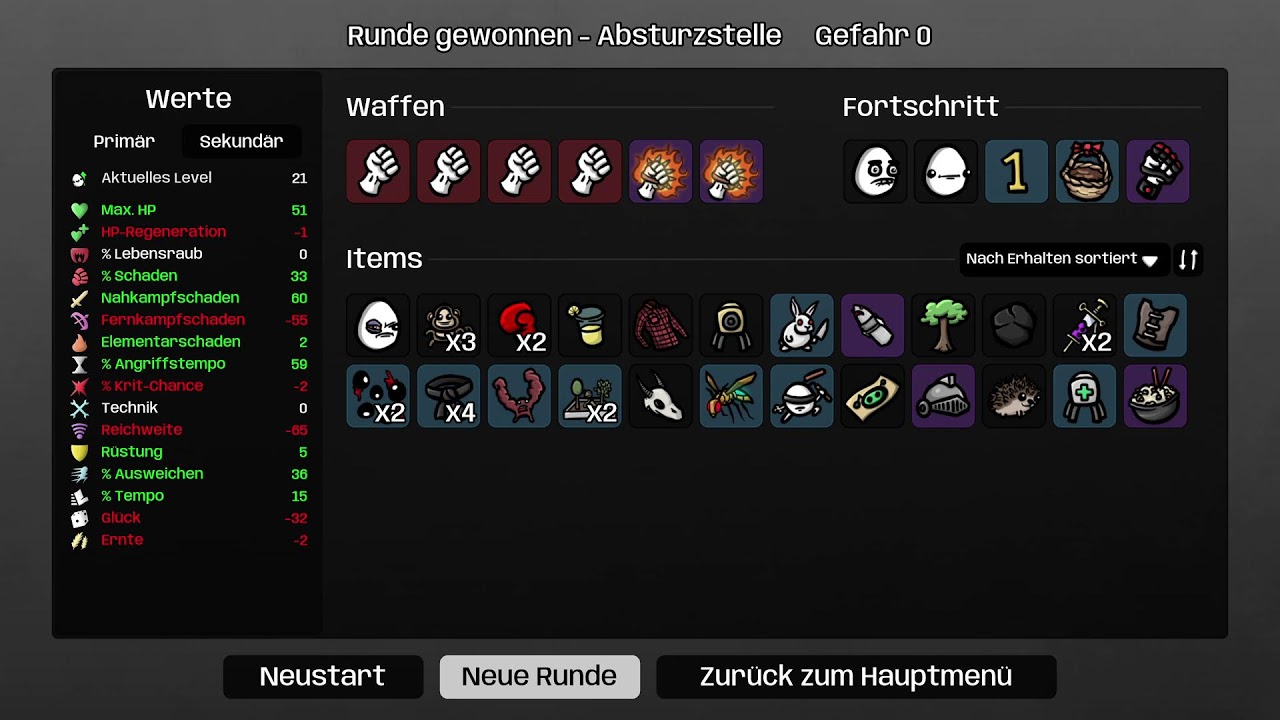Image resolution: width=1280 pixels, height=720 pixels.
Task: Start a Neue Runde
Action: [539, 676]
